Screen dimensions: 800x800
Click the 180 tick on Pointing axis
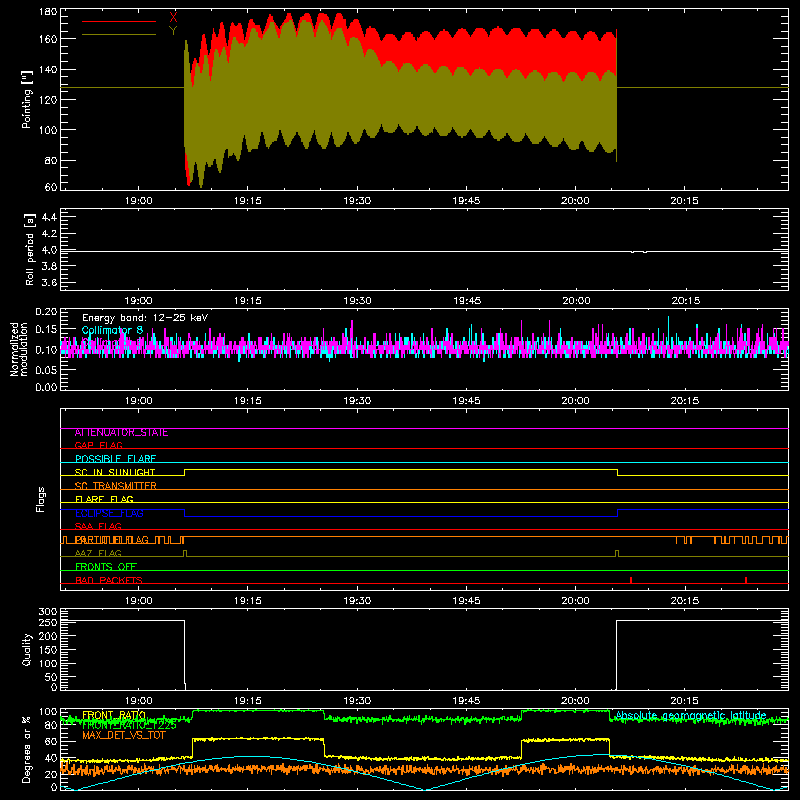[47, 11]
